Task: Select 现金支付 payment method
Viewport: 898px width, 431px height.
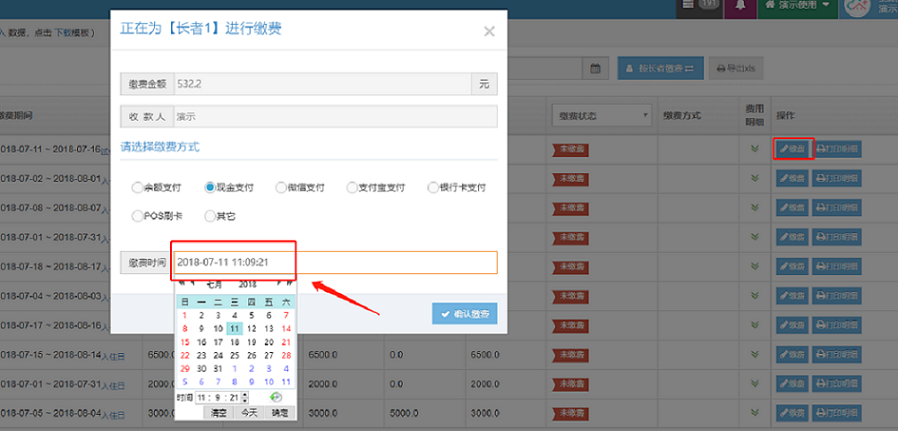Action: (210, 187)
